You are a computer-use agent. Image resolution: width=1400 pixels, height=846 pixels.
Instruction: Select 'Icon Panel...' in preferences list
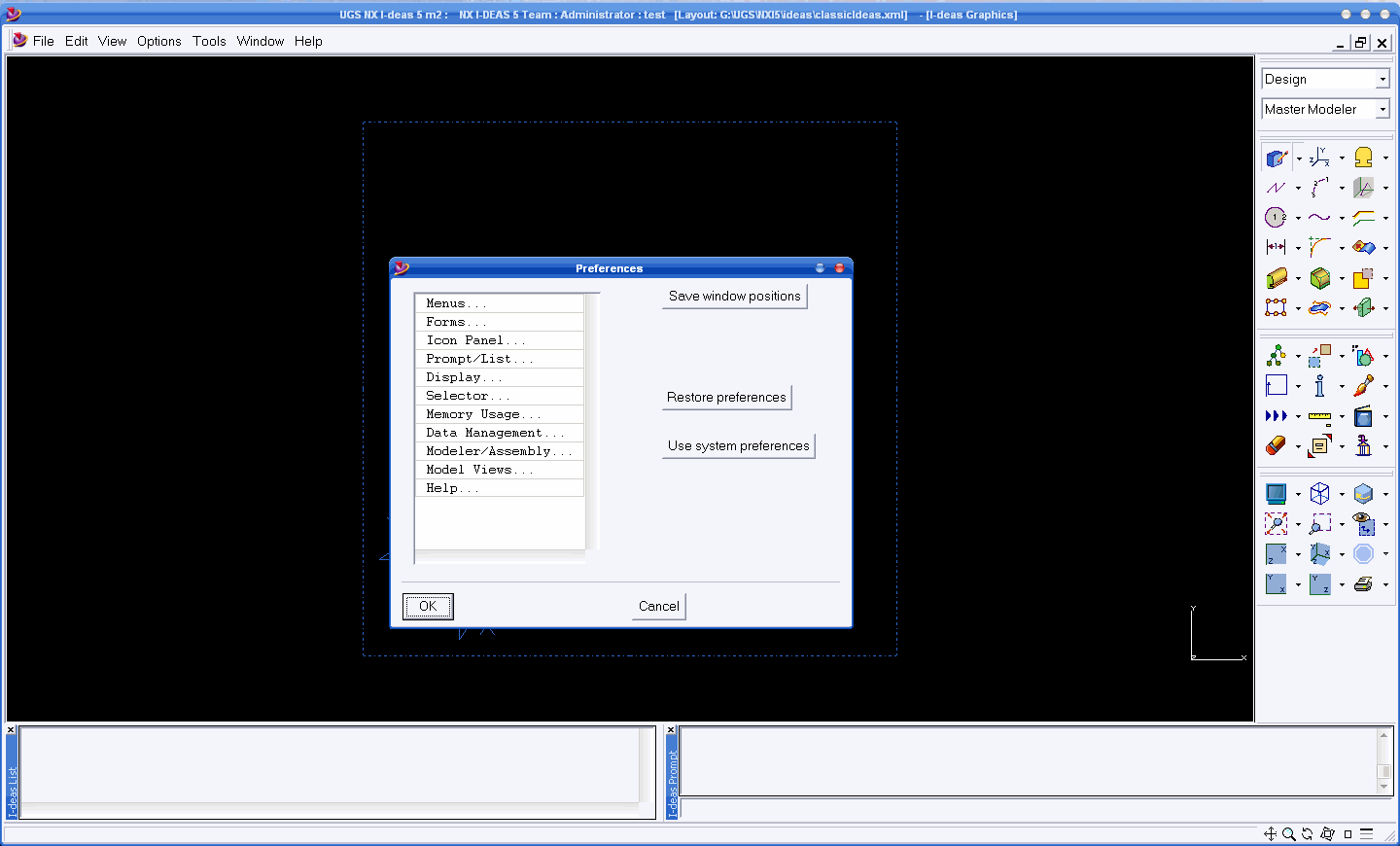coord(500,340)
